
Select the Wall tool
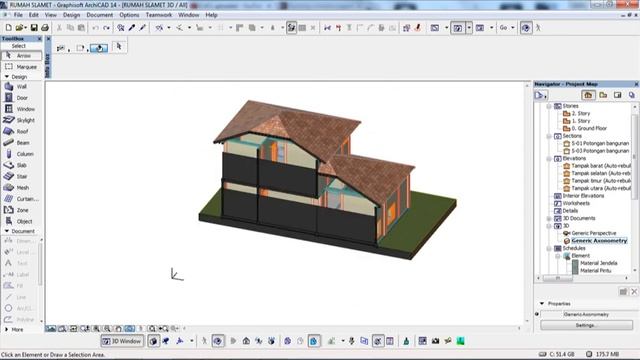point(21,87)
